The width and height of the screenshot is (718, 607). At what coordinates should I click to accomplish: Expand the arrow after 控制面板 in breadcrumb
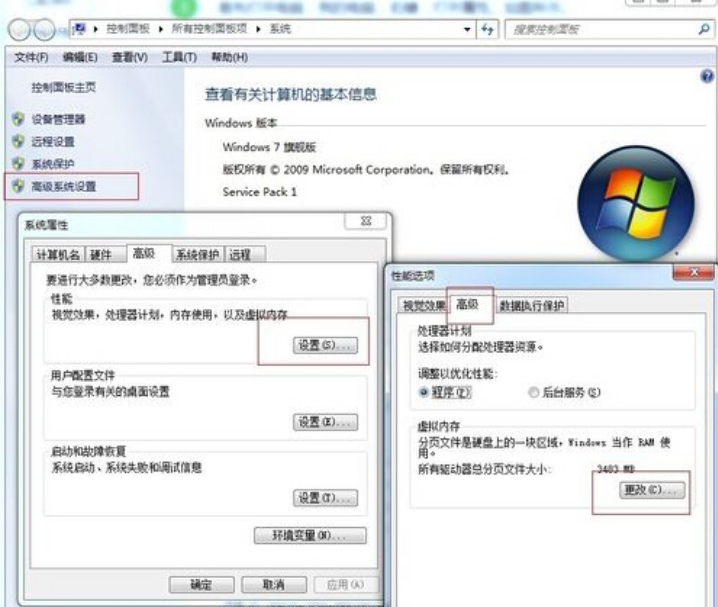pyautogui.click(x=161, y=29)
